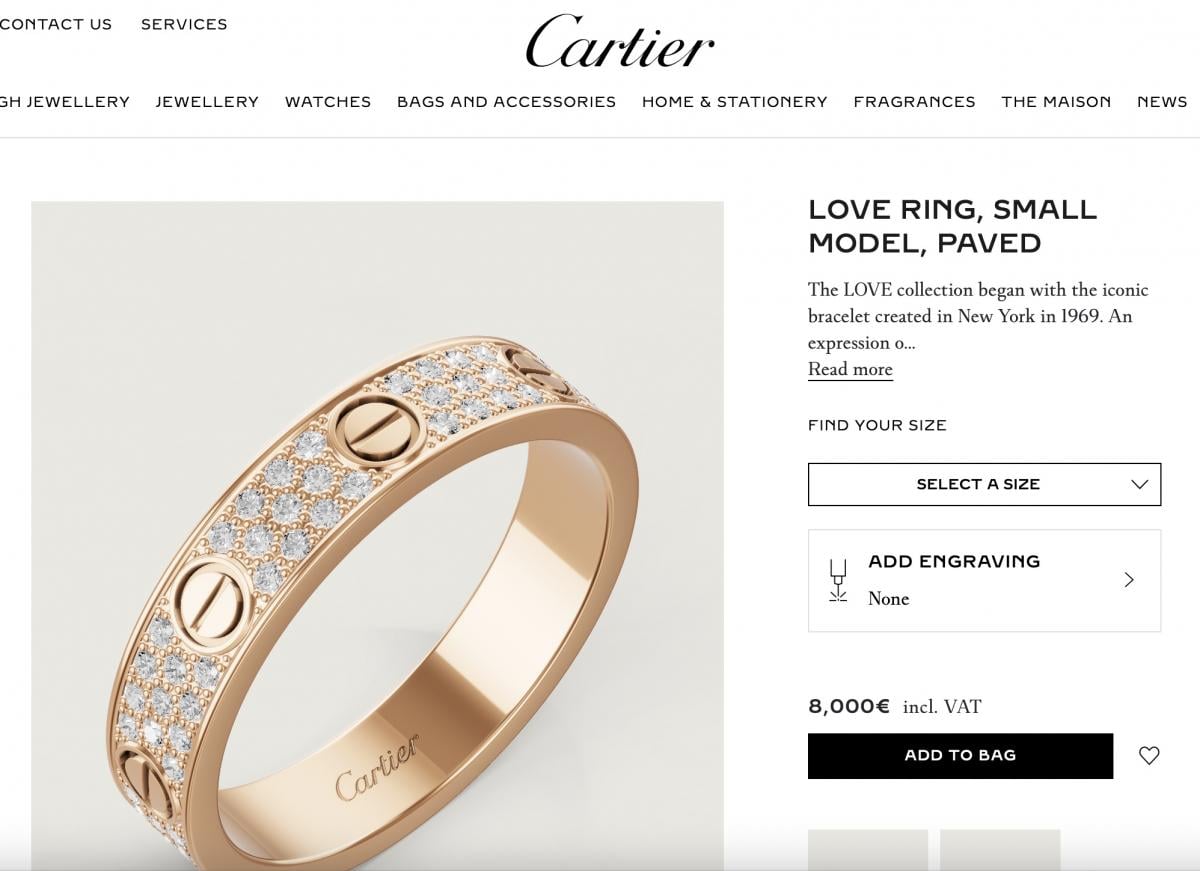Click the Read more link

pos(850,369)
